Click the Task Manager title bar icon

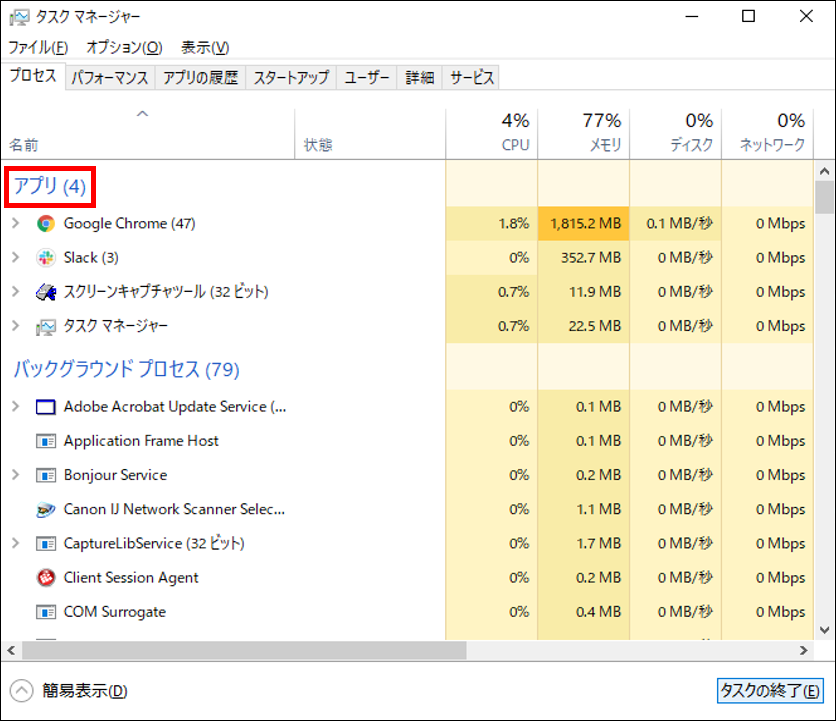pyautogui.click(x=19, y=18)
